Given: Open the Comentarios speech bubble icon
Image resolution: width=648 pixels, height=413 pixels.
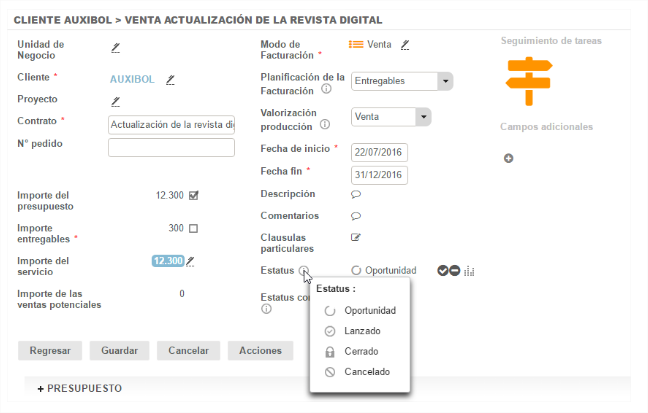Looking at the screenshot, I should pyautogui.click(x=355, y=216).
